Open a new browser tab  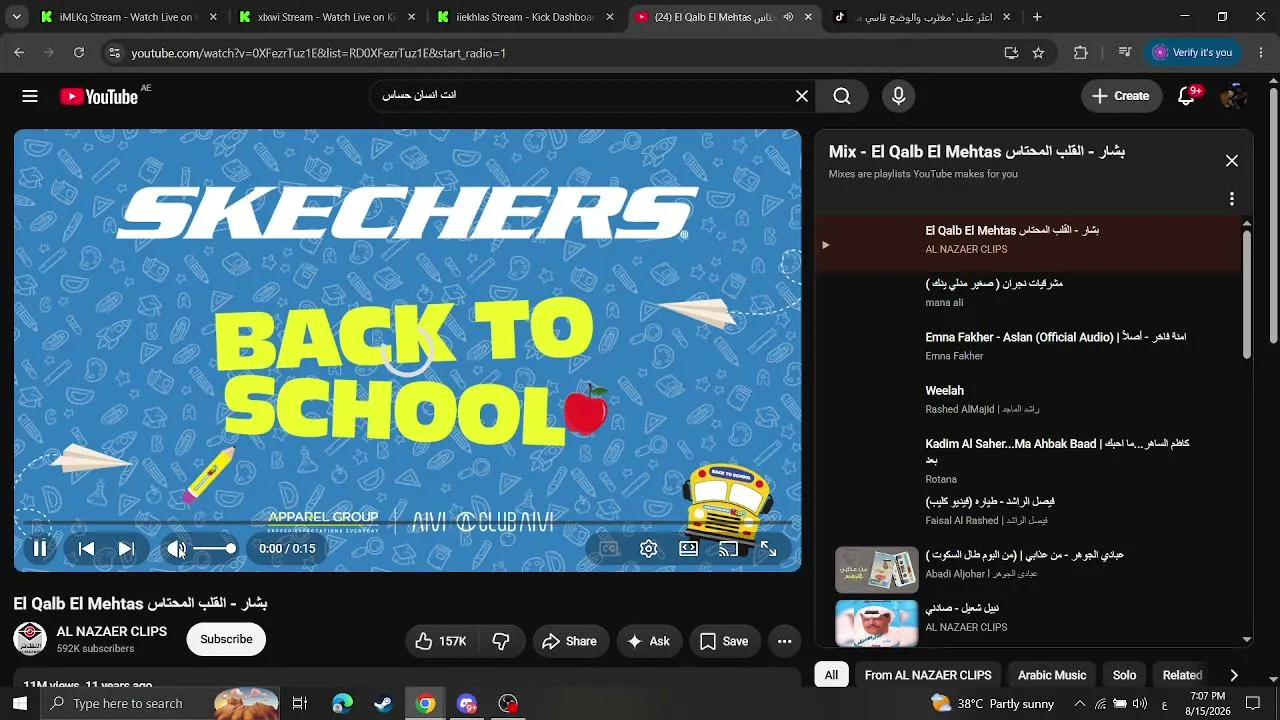(x=1037, y=17)
